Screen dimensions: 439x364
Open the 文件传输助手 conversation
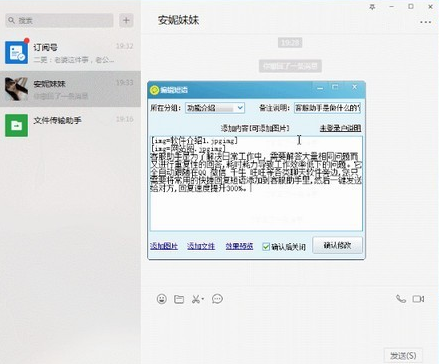tap(70, 125)
